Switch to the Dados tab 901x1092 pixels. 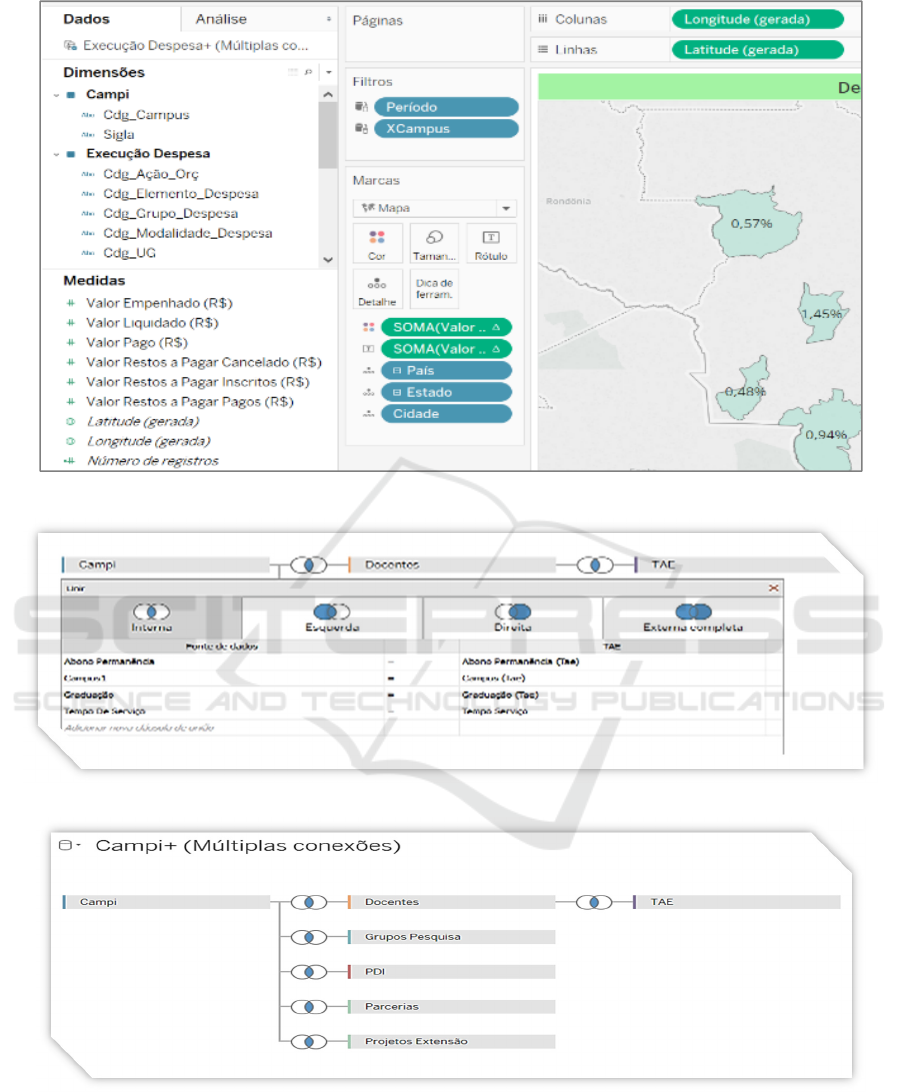(x=86, y=19)
